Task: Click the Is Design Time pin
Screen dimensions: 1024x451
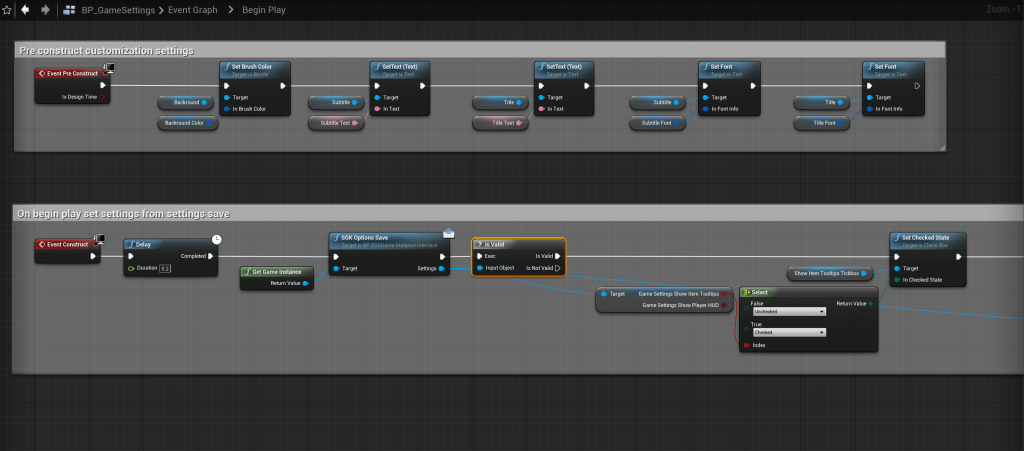Action: coord(103,97)
